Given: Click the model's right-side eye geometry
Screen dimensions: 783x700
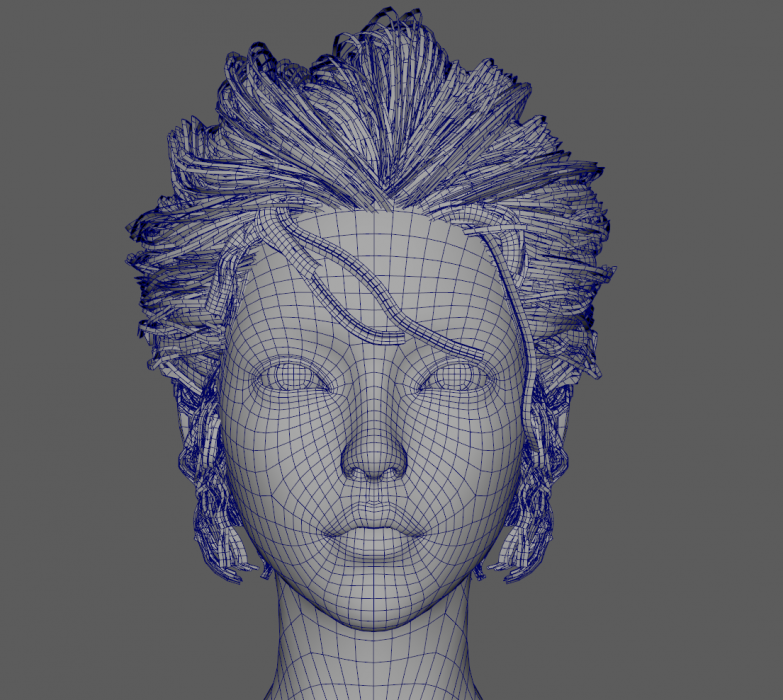Looking at the screenshot, I should click(x=457, y=376).
